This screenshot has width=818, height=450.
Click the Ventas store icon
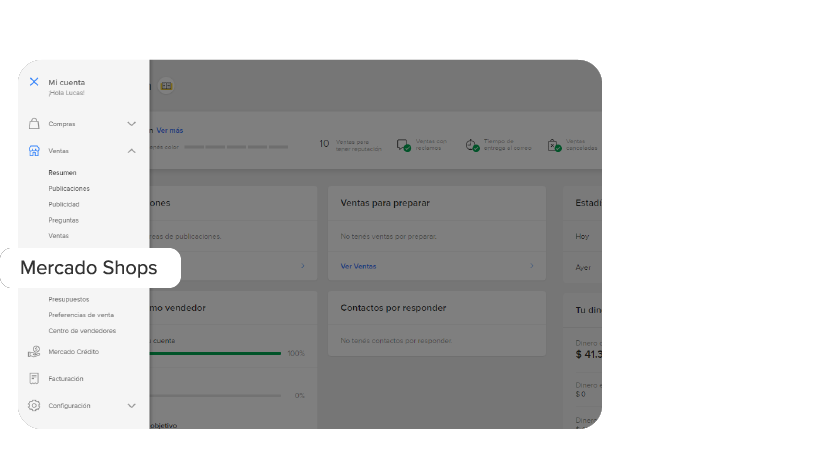click(x=34, y=151)
